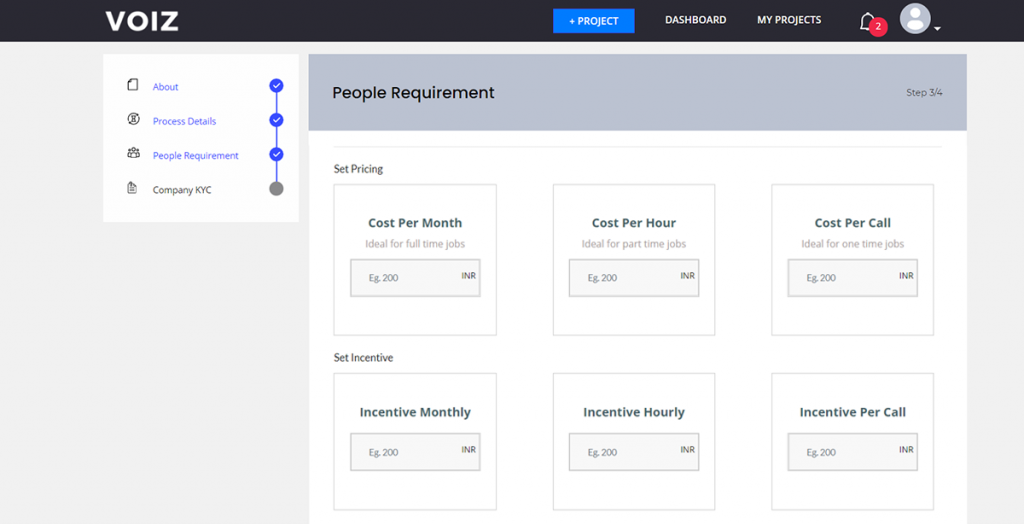Focus the Cost Per Month input field
Viewport: 1024px width, 524px height.
tap(415, 278)
